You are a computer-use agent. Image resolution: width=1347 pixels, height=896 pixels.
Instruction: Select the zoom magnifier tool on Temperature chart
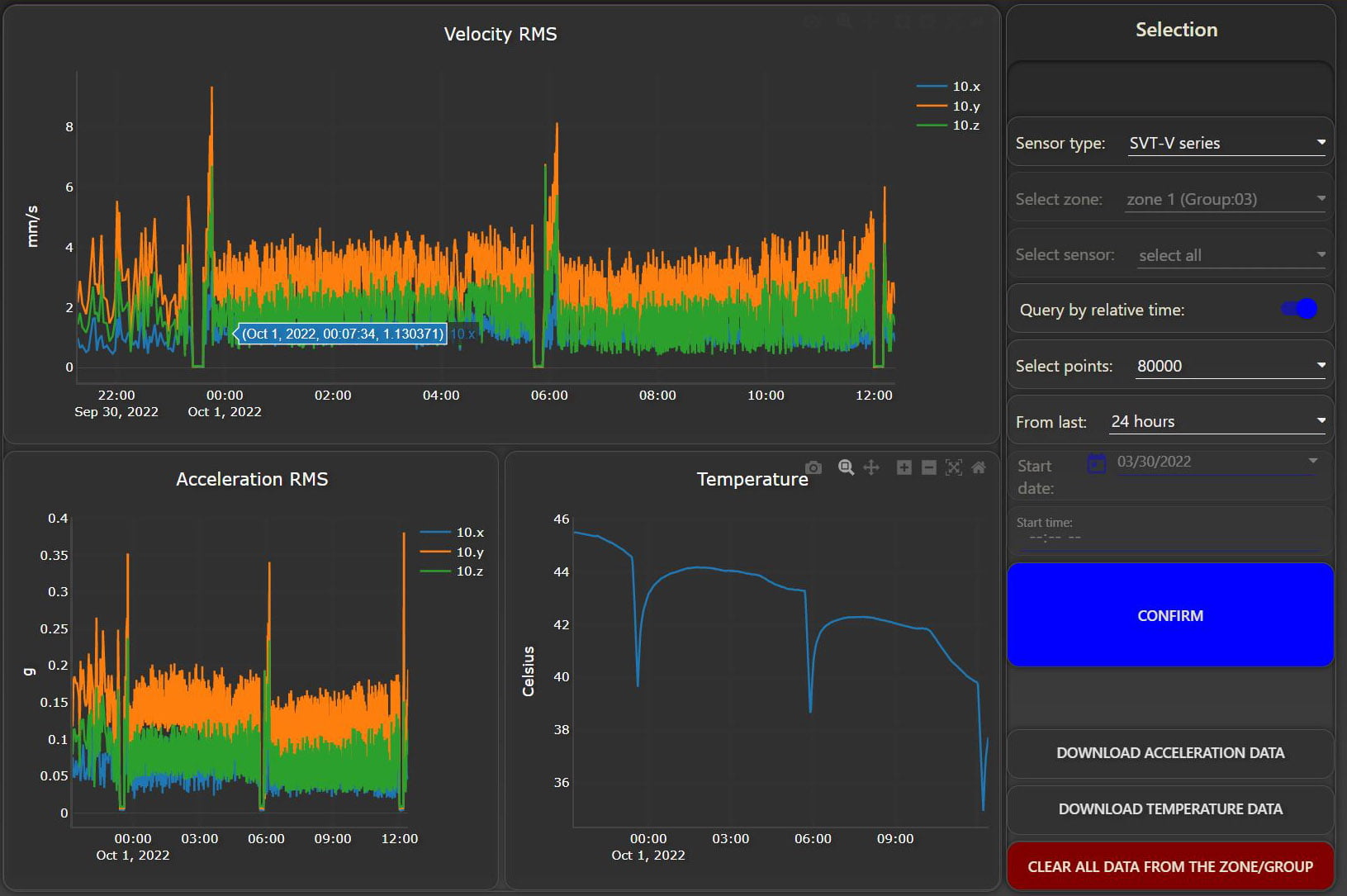846,467
